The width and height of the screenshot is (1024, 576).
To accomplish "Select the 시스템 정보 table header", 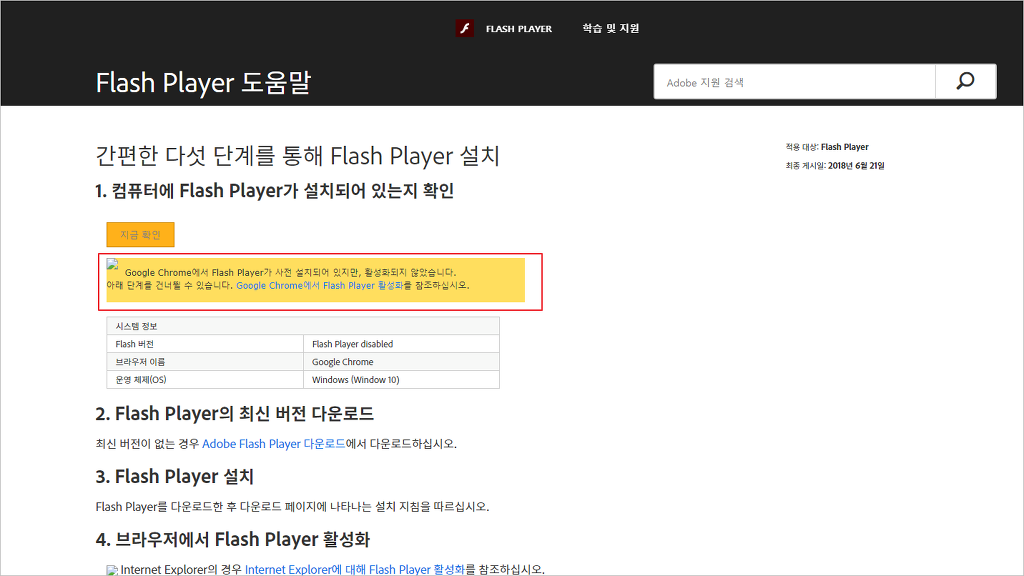I will point(303,326).
